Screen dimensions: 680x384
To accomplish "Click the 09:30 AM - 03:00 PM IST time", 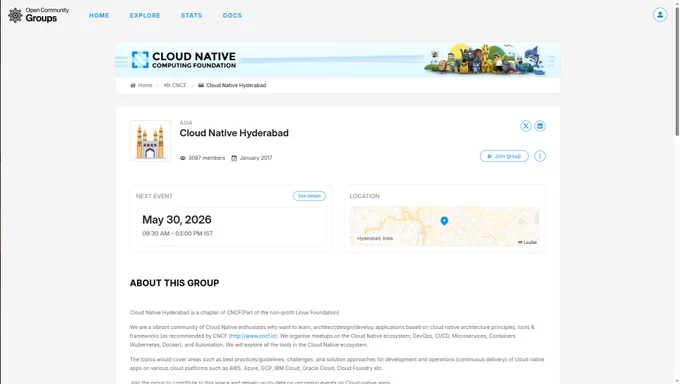I will click(x=177, y=233).
